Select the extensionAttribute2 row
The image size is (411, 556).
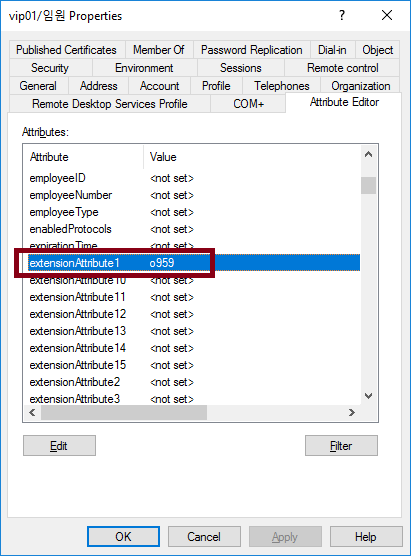click(194, 382)
